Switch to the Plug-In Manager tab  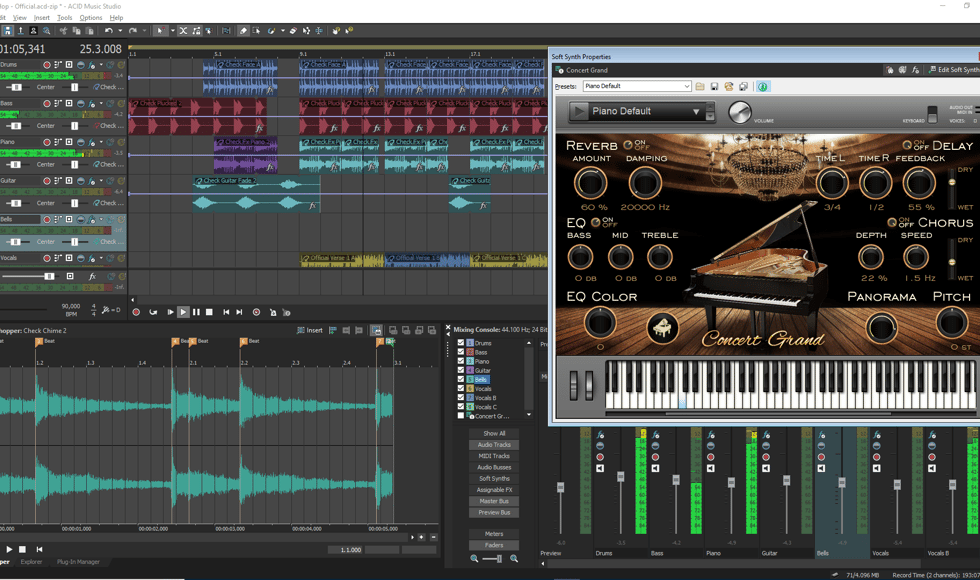79,562
